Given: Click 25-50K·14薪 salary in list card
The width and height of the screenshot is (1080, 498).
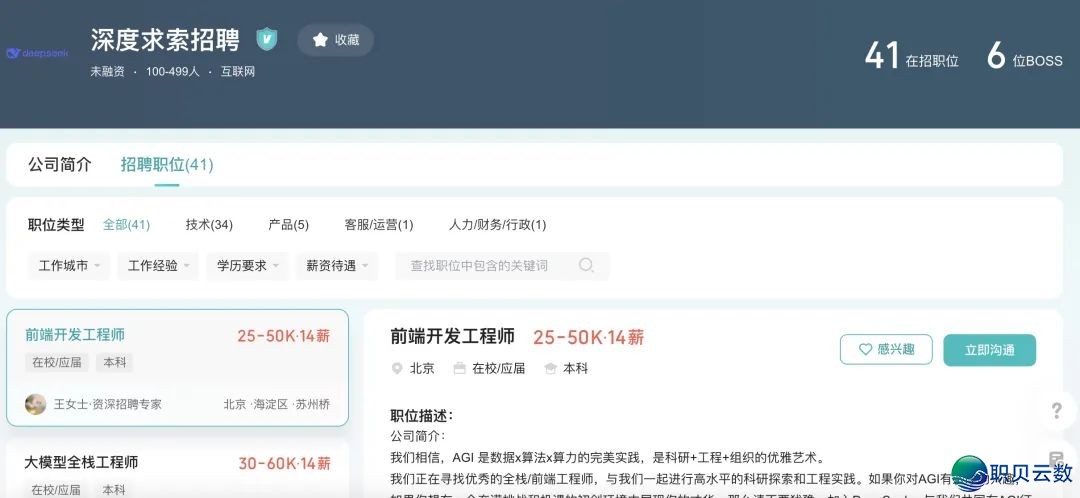Looking at the screenshot, I should (284, 336).
